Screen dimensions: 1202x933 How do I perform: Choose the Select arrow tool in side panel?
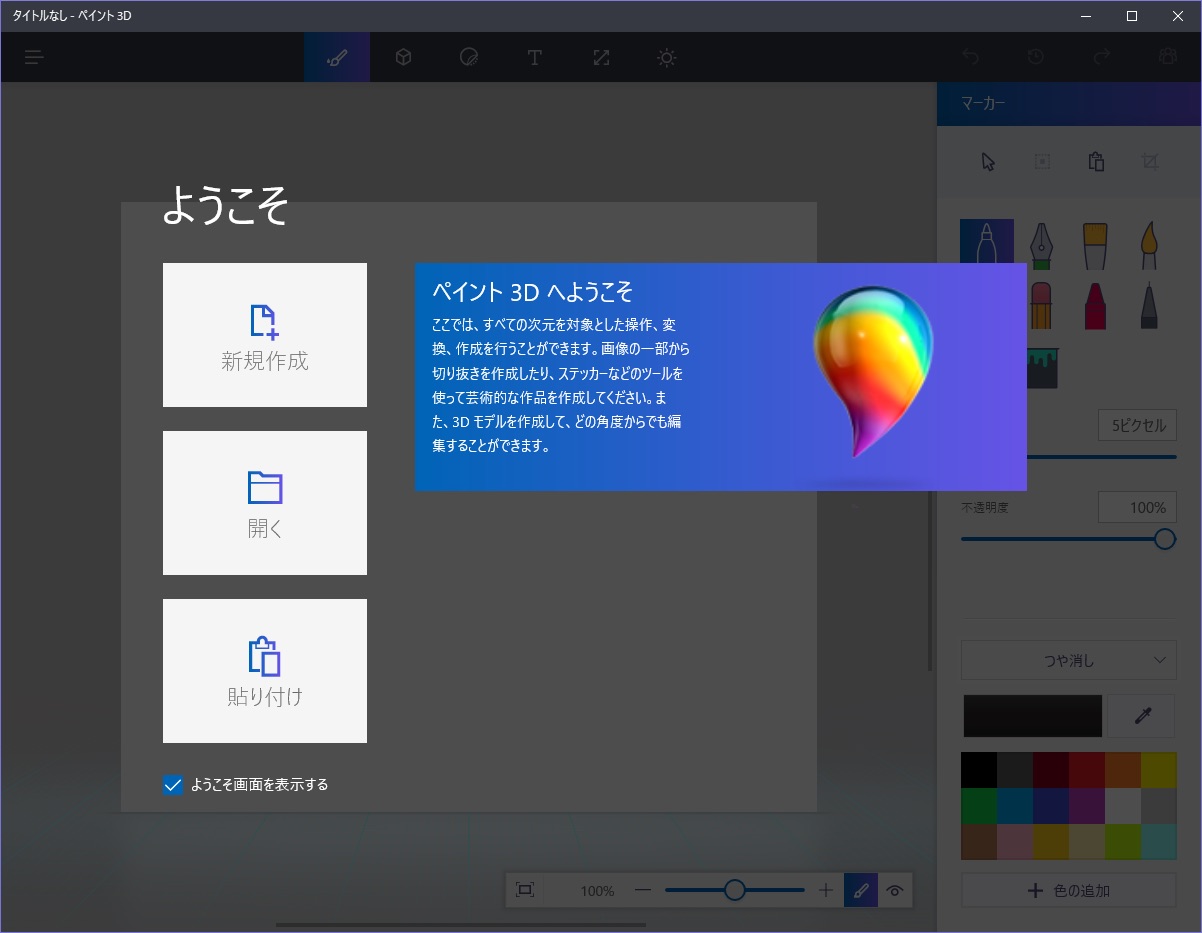point(989,162)
